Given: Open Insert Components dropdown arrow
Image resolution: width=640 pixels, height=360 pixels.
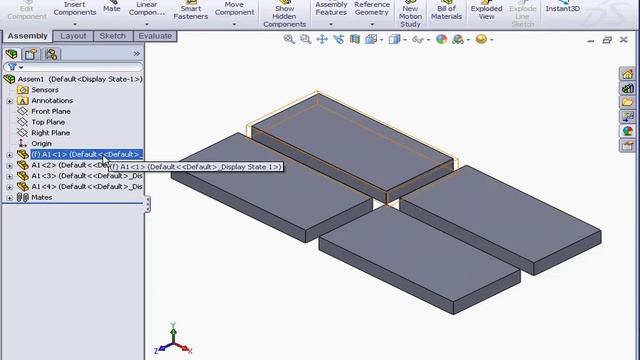Looking at the screenshot, I should [75, 24].
